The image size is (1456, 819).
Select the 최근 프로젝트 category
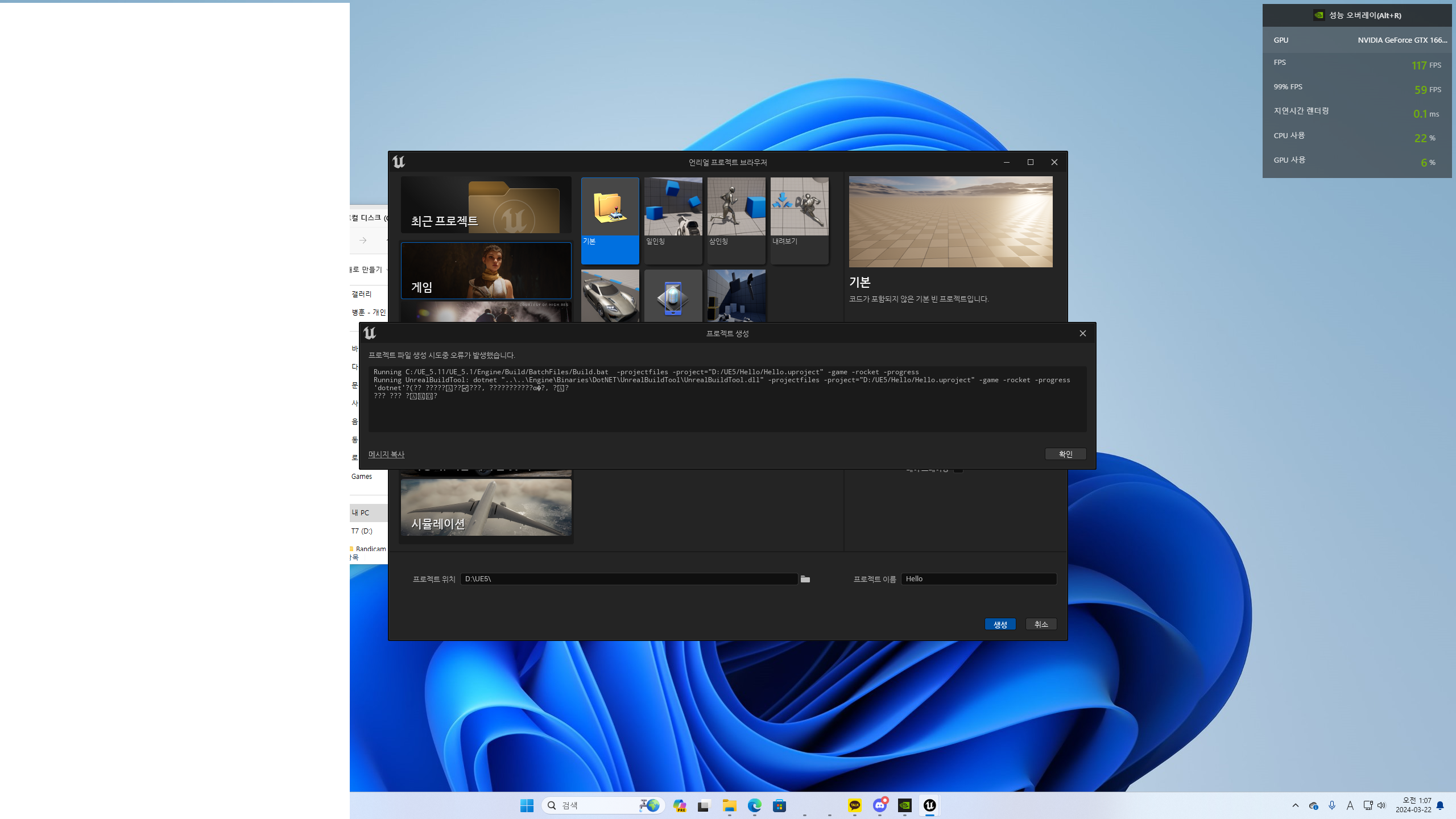tap(486, 205)
